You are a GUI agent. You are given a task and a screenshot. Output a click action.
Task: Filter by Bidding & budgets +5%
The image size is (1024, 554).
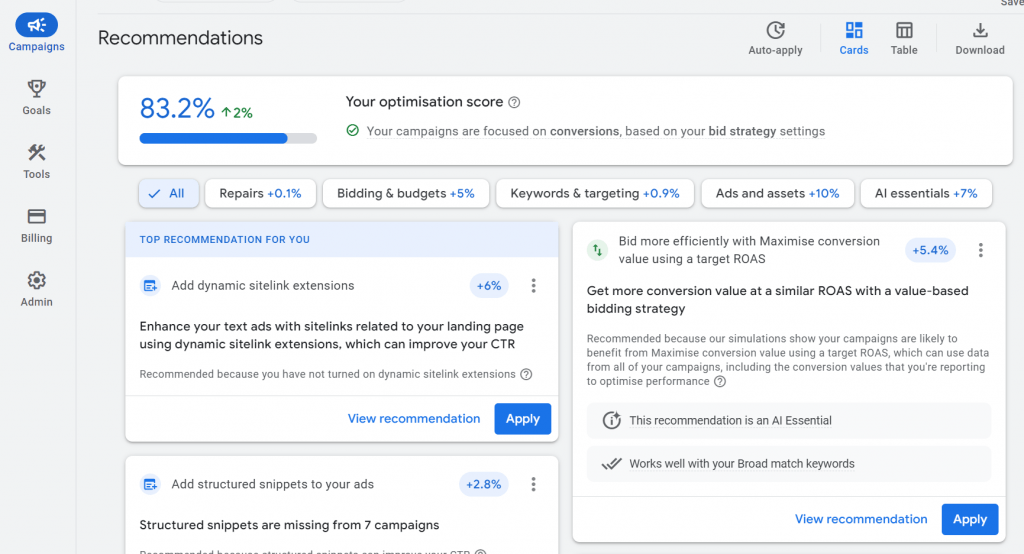[x=406, y=193]
